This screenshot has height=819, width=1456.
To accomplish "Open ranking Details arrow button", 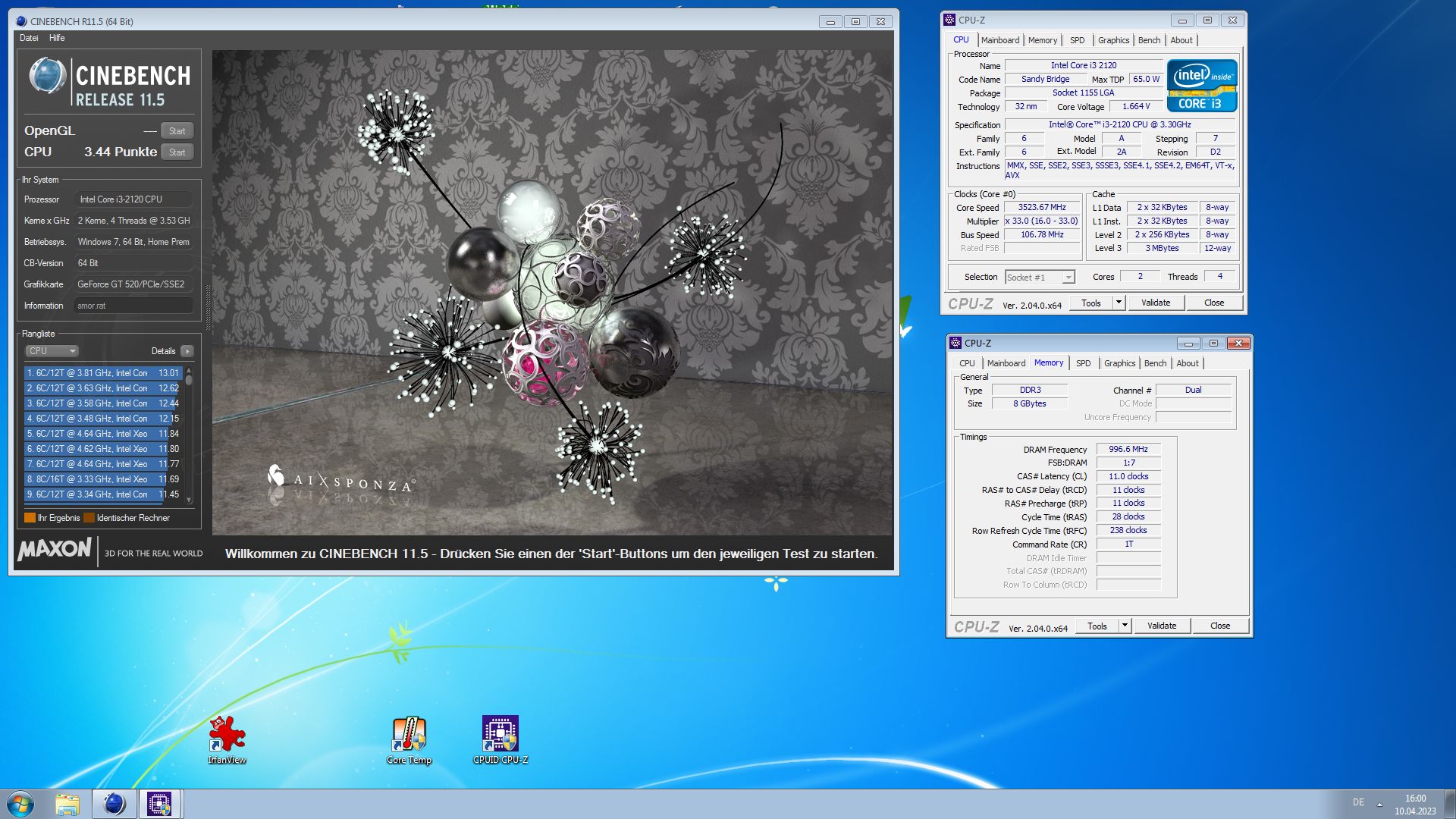I will coord(187,351).
